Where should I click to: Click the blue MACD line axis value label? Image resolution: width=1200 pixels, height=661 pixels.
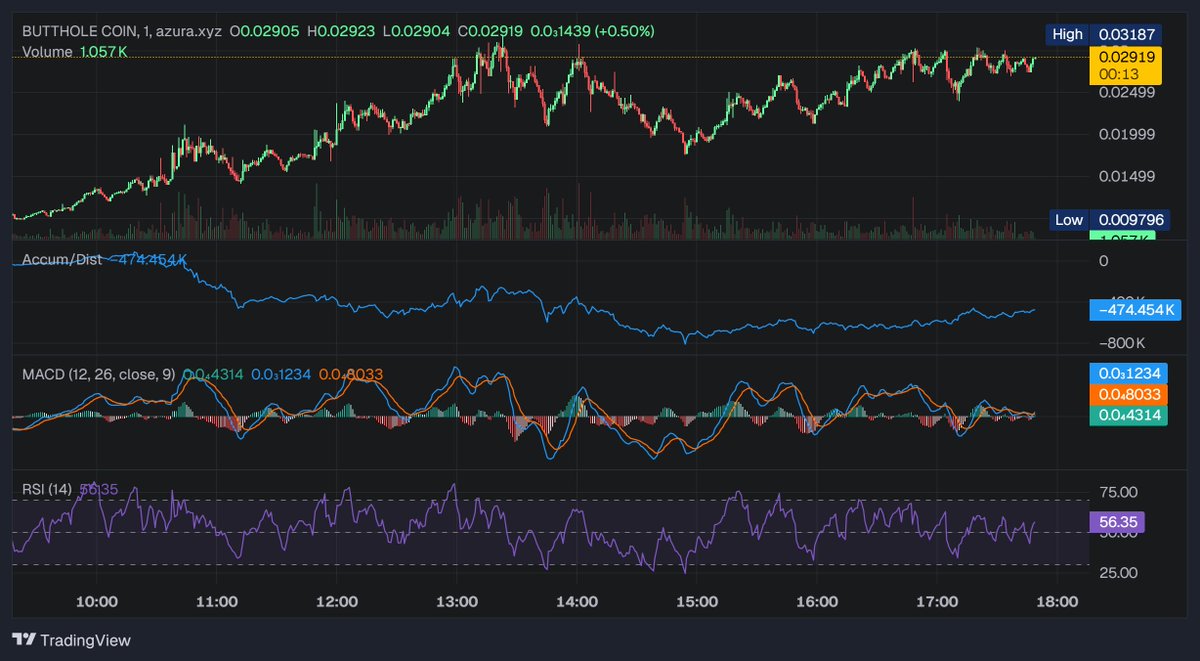tap(1129, 374)
